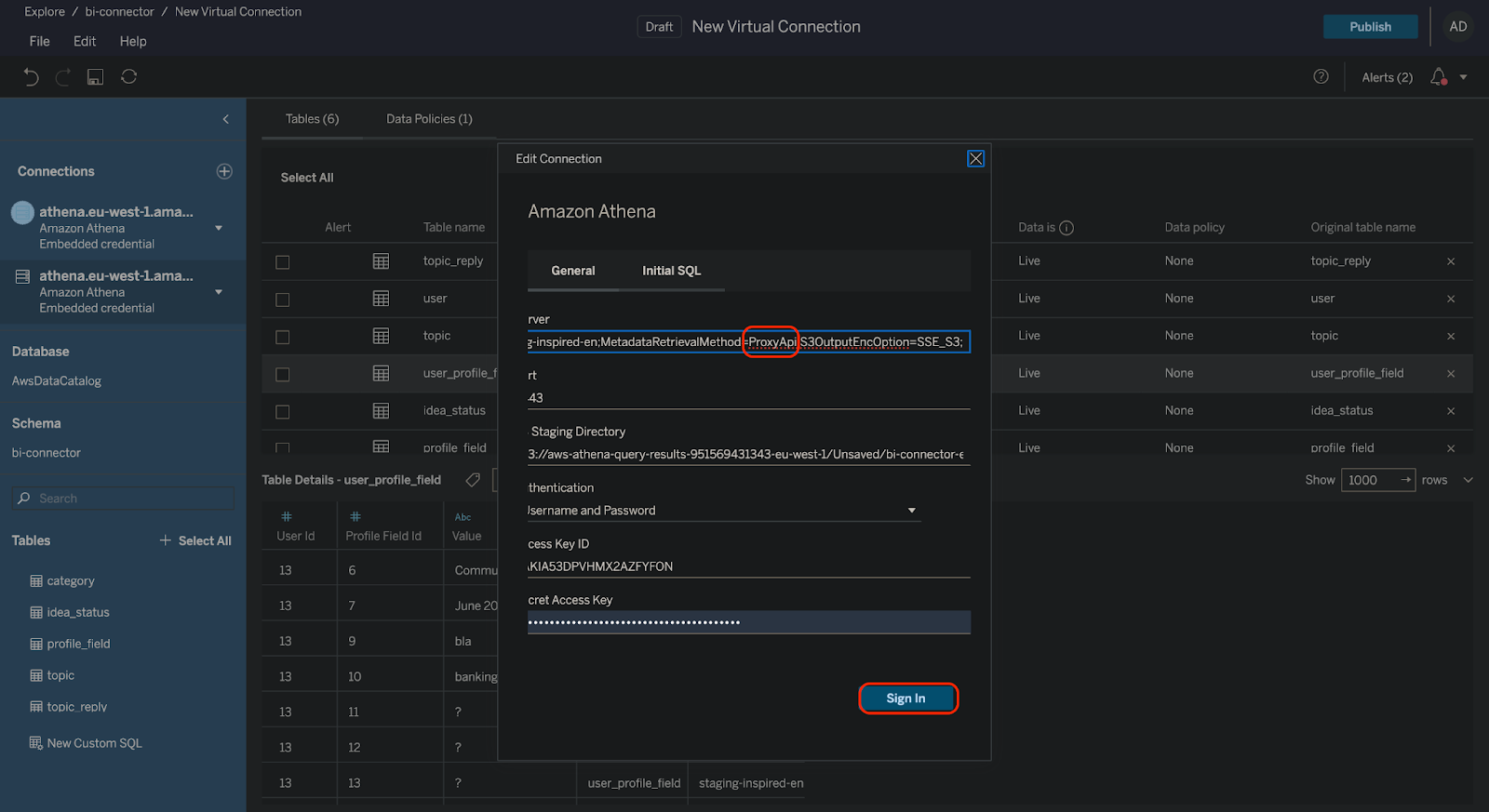The height and width of the screenshot is (812, 1489).
Task: Click the tag icon beside Table Details
Action: tap(473, 480)
